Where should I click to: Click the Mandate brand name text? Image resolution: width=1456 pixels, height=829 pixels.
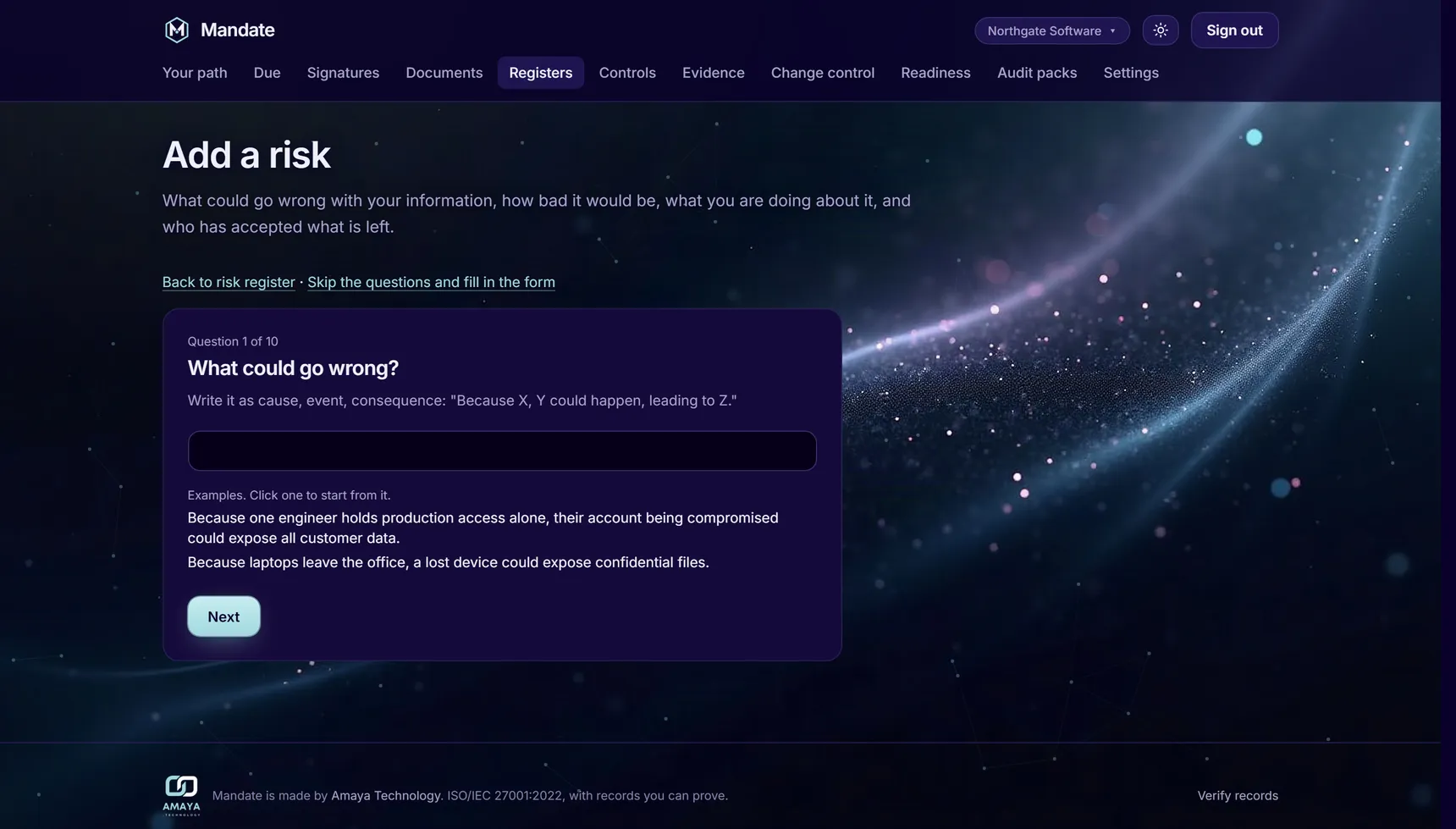tap(237, 30)
